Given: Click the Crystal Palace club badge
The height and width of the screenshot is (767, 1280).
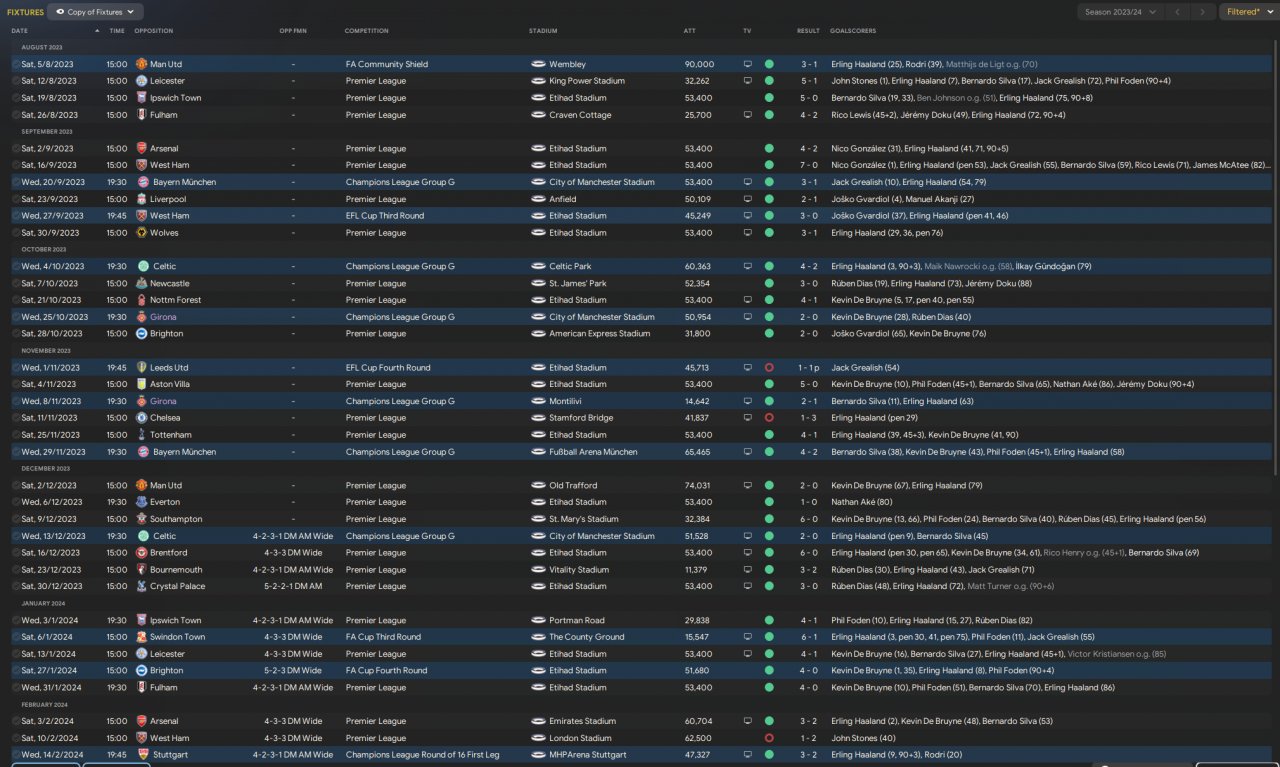Looking at the screenshot, I should point(142,586).
